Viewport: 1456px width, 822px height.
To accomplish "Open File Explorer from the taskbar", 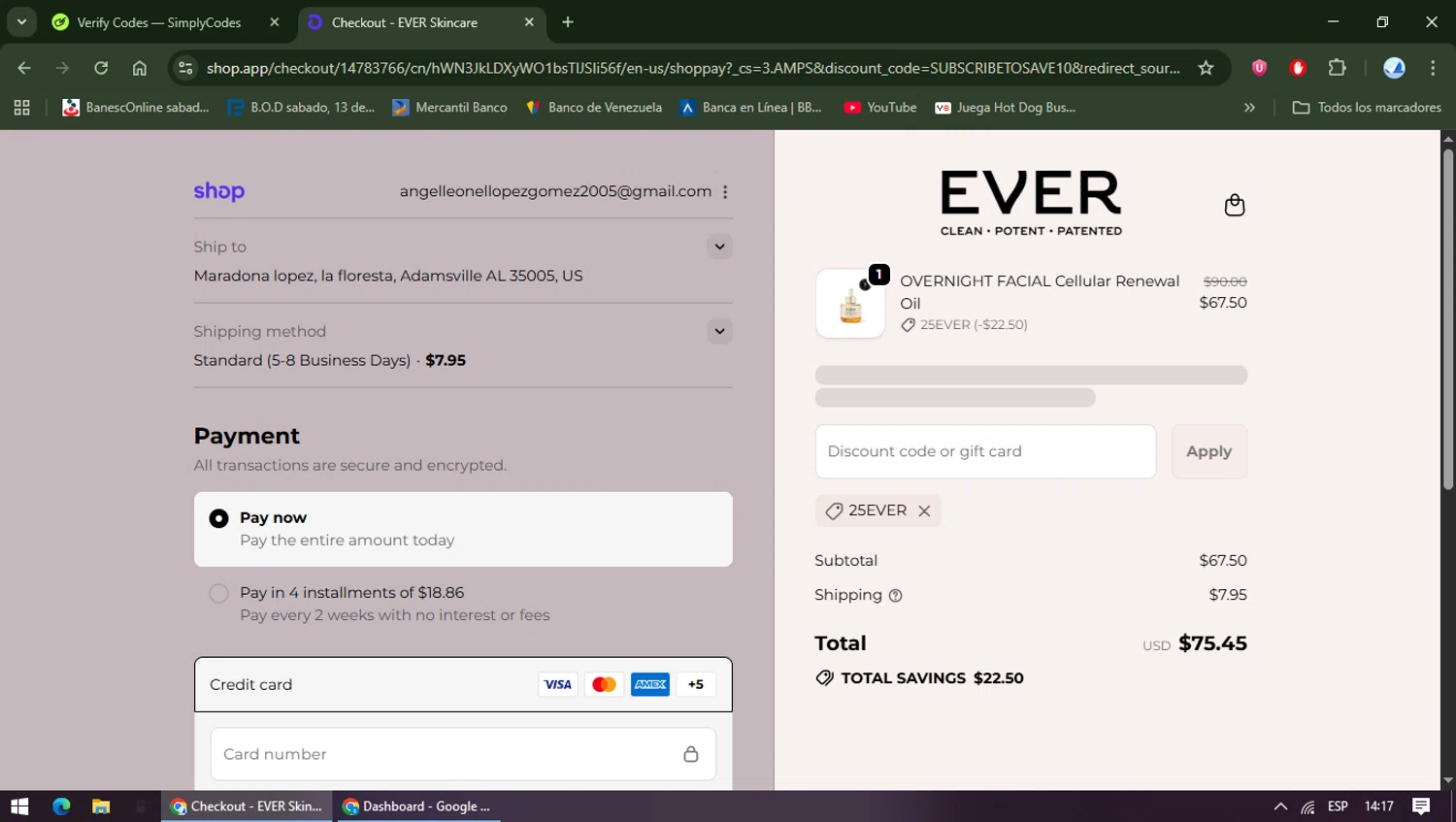I will click(x=101, y=806).
